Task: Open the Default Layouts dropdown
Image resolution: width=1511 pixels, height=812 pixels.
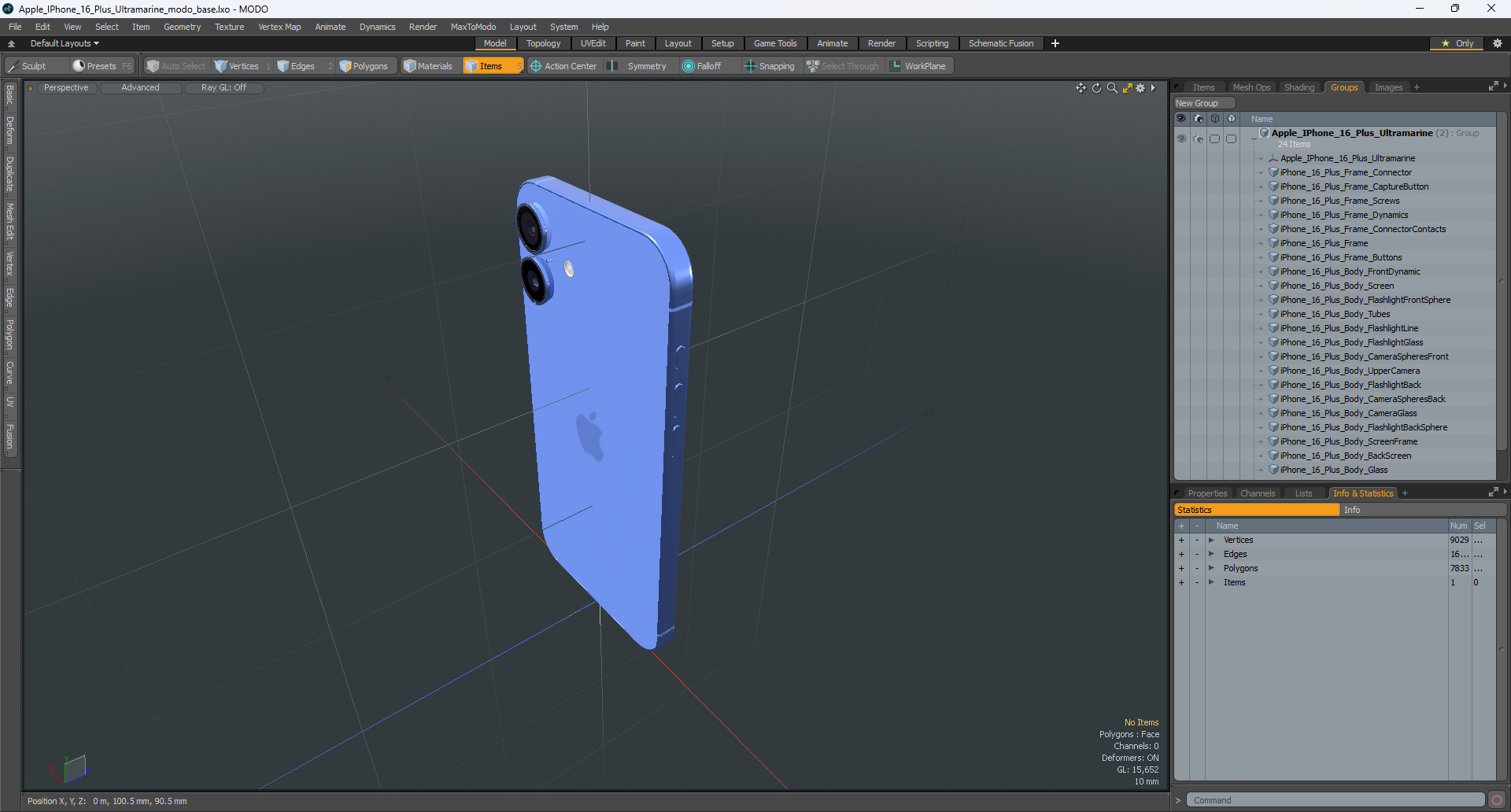Action: pyautogui.click(x=65, y=43)
